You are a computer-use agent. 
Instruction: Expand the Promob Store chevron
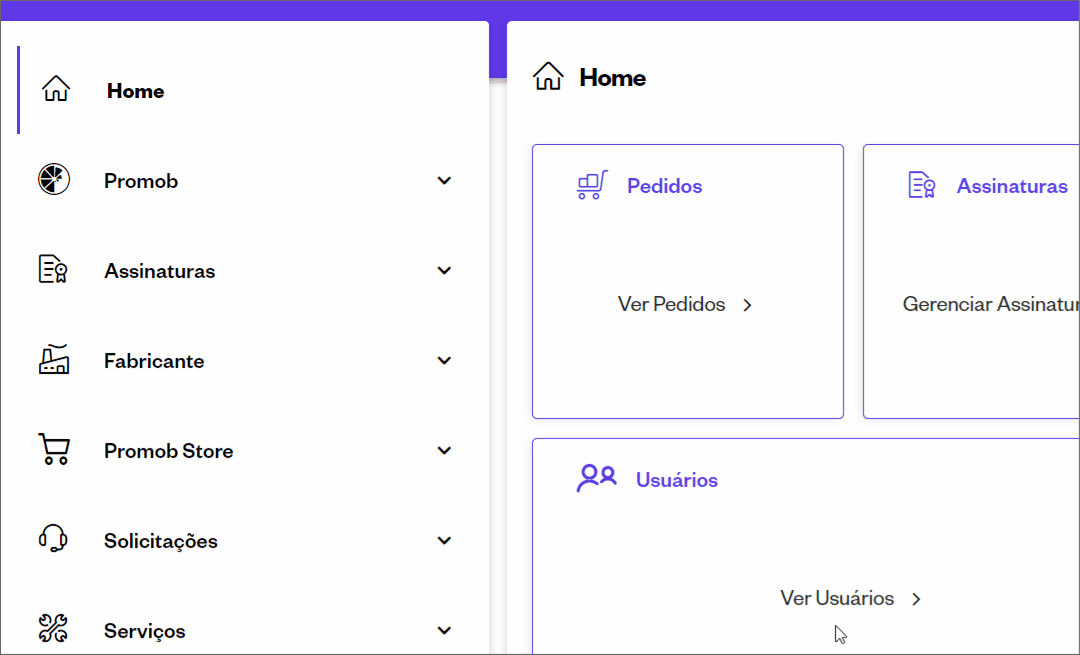pyautogui.click(x=444, y=450)
